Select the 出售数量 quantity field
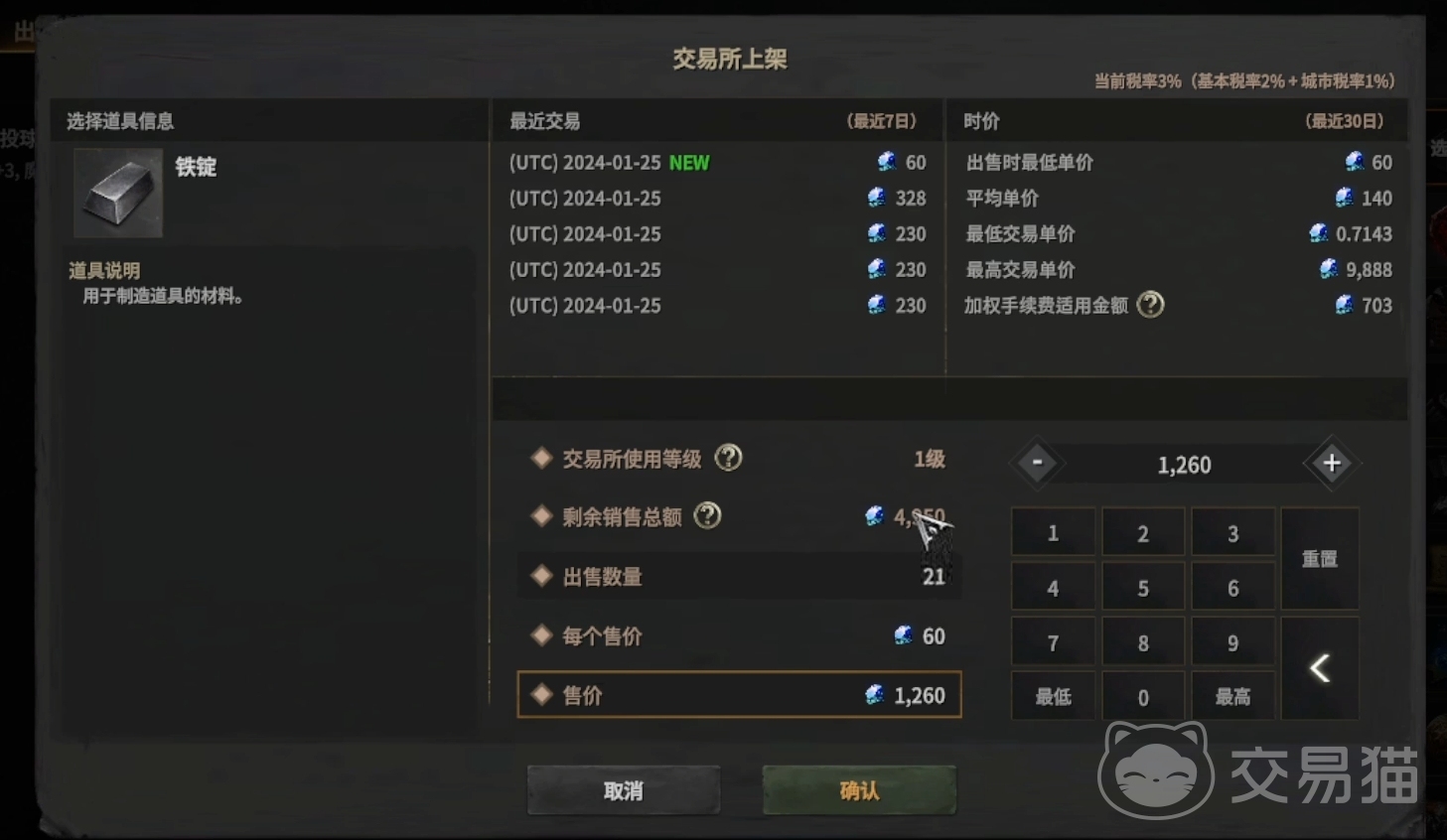 pyautogui.click(x=739, y=576)
